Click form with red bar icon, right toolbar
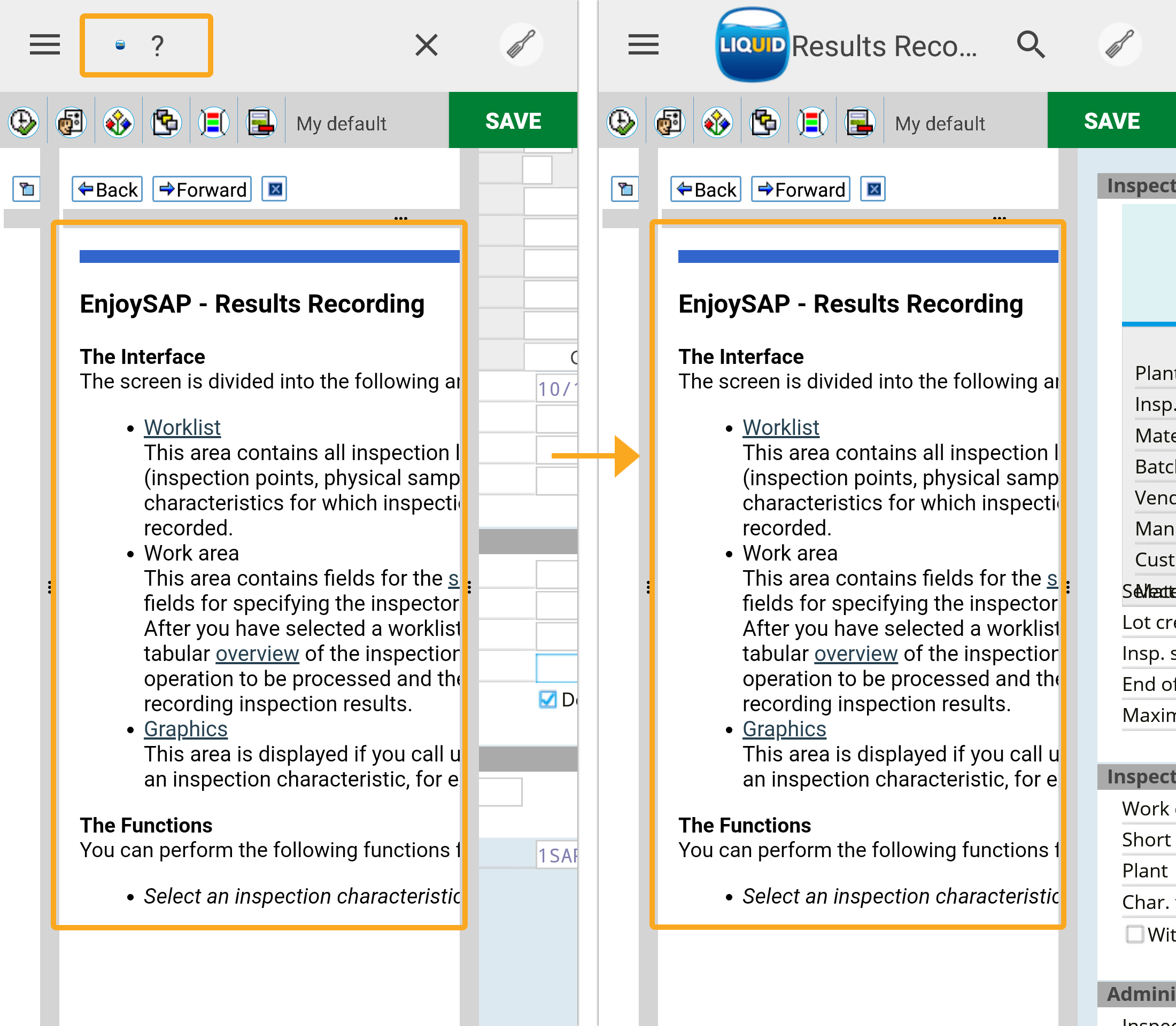Image resolution: width=1176 pixels, height=1026 pixels. 860,122
